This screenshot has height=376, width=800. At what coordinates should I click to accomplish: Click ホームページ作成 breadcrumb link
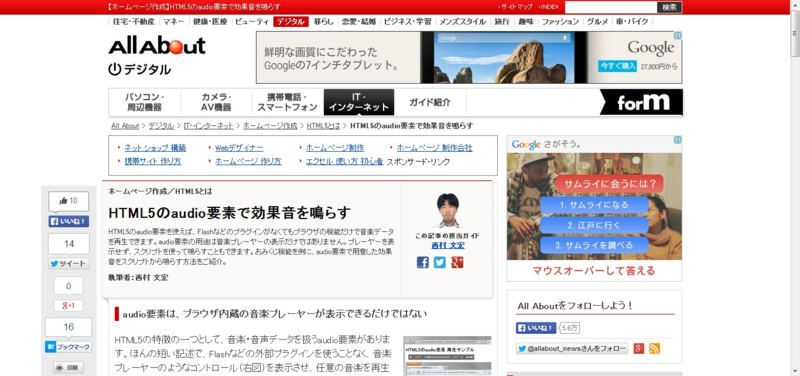pyautogui.click(x=270, y=126)
